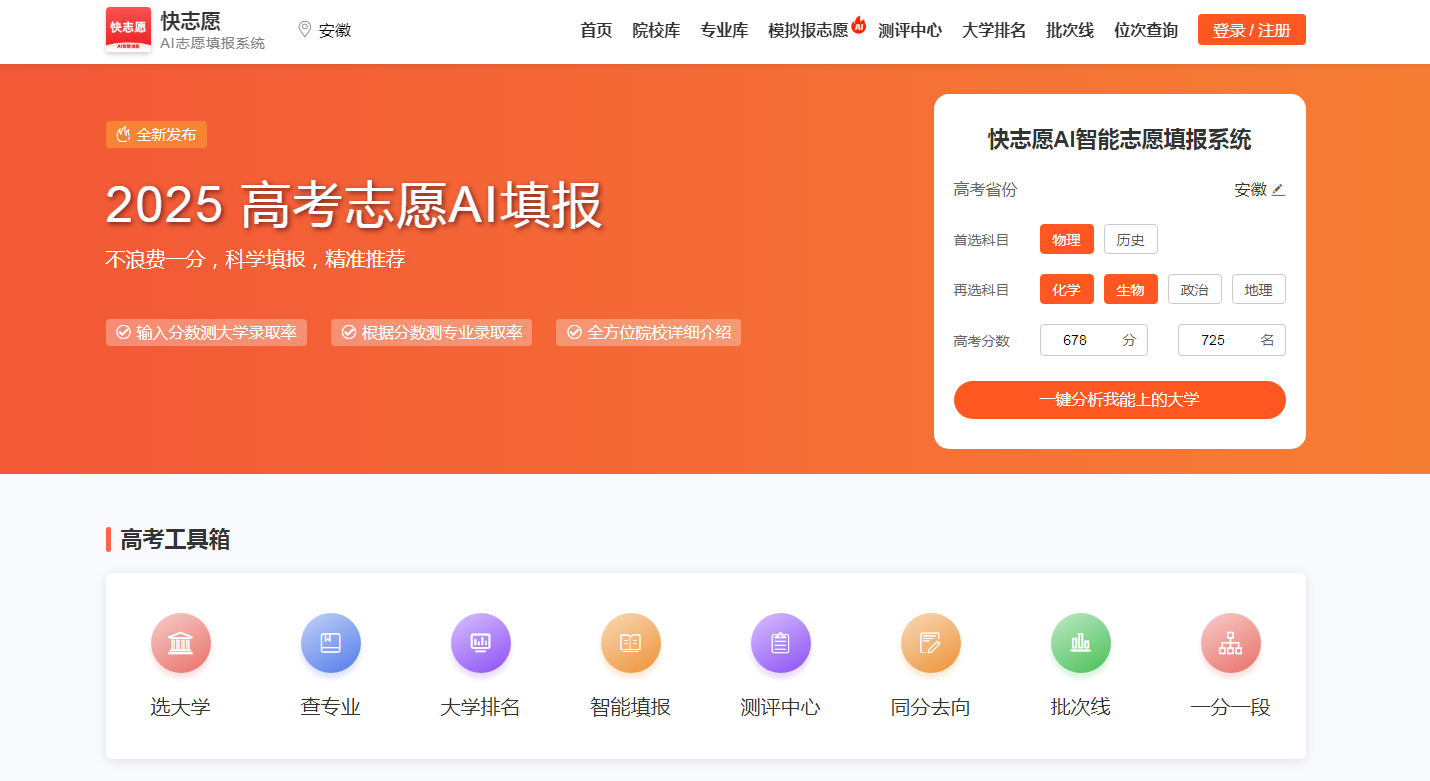The height and width of the screenshot is (781, 1430).
Task: Click the 高考省份 label
Action: pos(986,190)
